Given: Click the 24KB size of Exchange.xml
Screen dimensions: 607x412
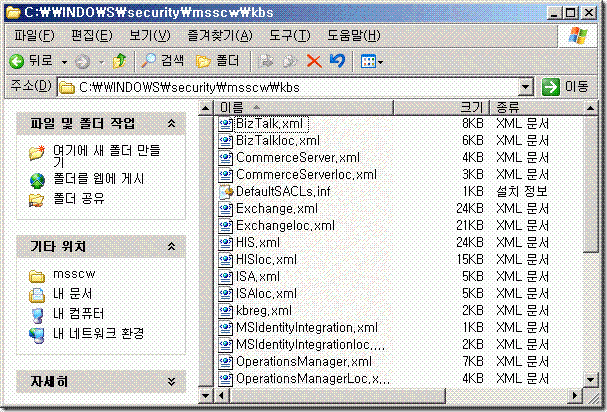Looking at the screenshot, I should pos(470,209).
